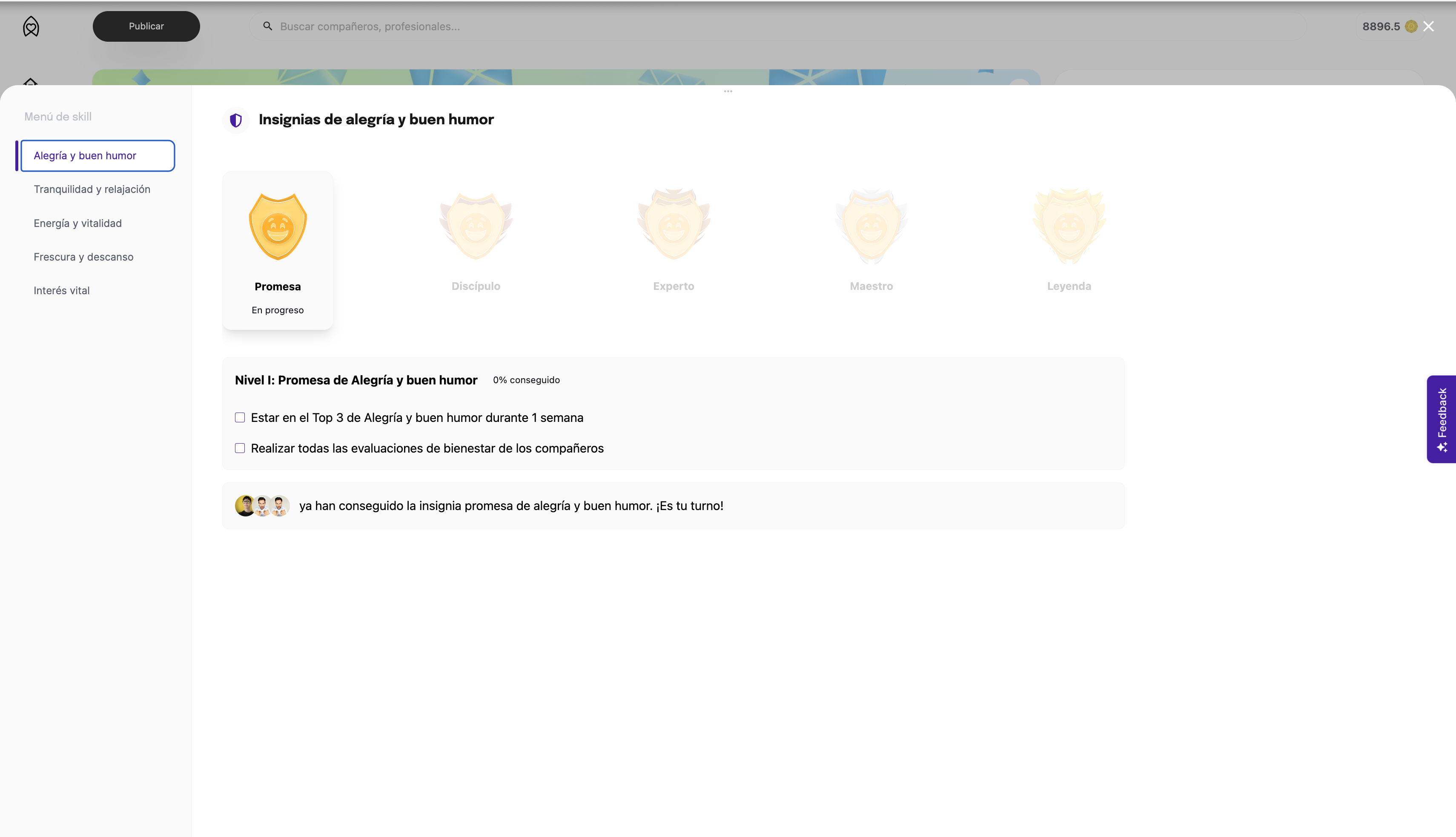Close the badges panel with the X
This screenshot has height=837, width=1456.
click(x=1428, y=26)
